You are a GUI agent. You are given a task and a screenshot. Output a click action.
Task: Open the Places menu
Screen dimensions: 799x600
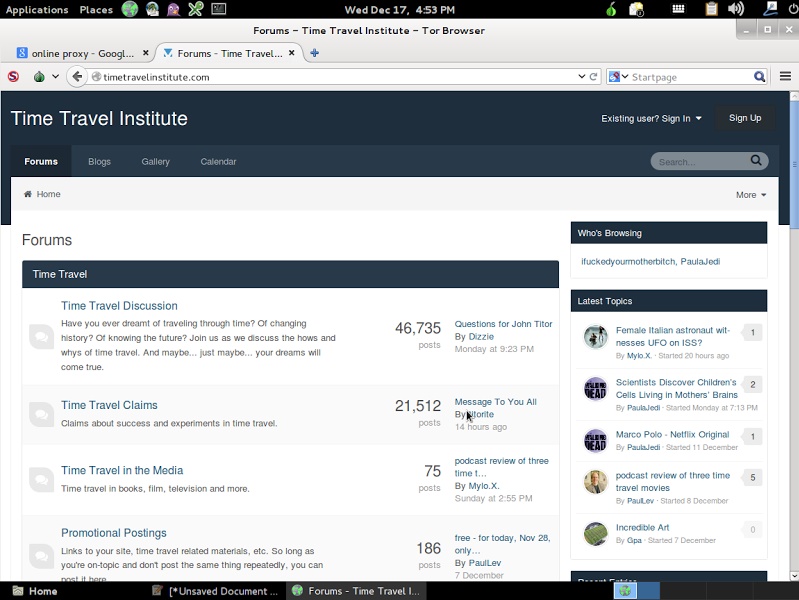[x=96, y=9]
